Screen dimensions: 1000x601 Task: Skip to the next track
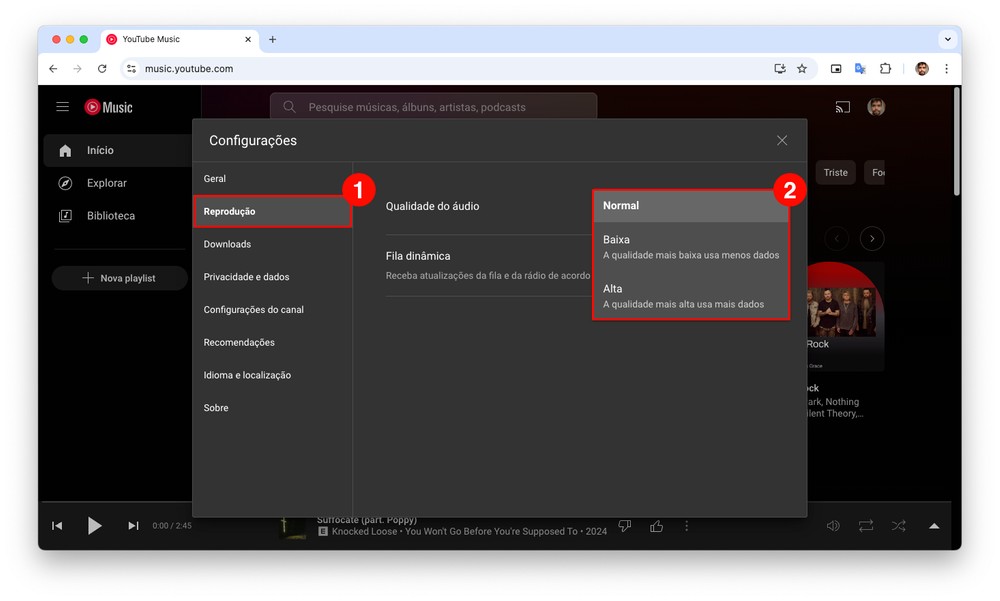[133, 526]
